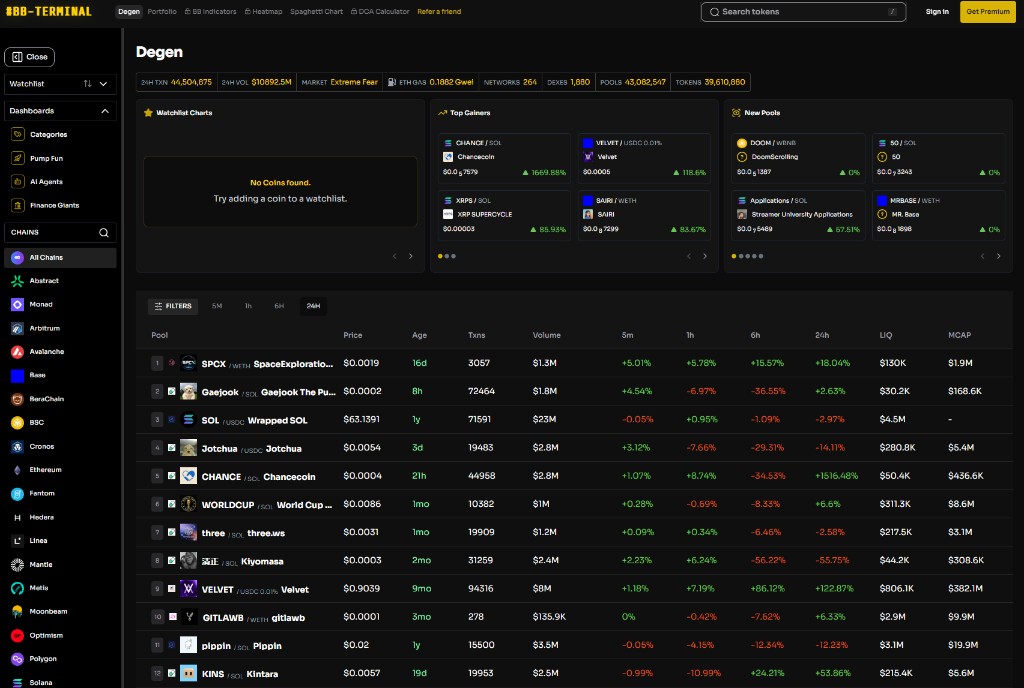Select the Arbitrum chain icon

click(x=18, y=328)
